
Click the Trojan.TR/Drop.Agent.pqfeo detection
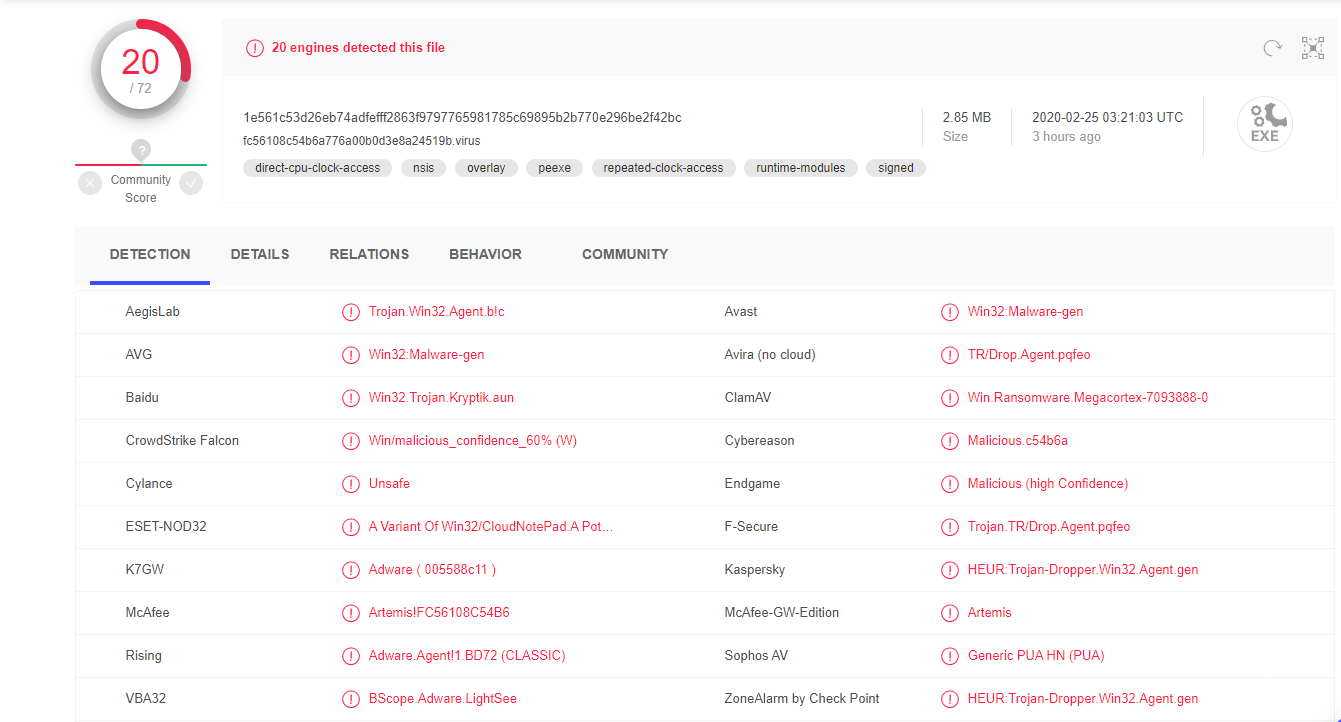click(x=1049, y=527)
